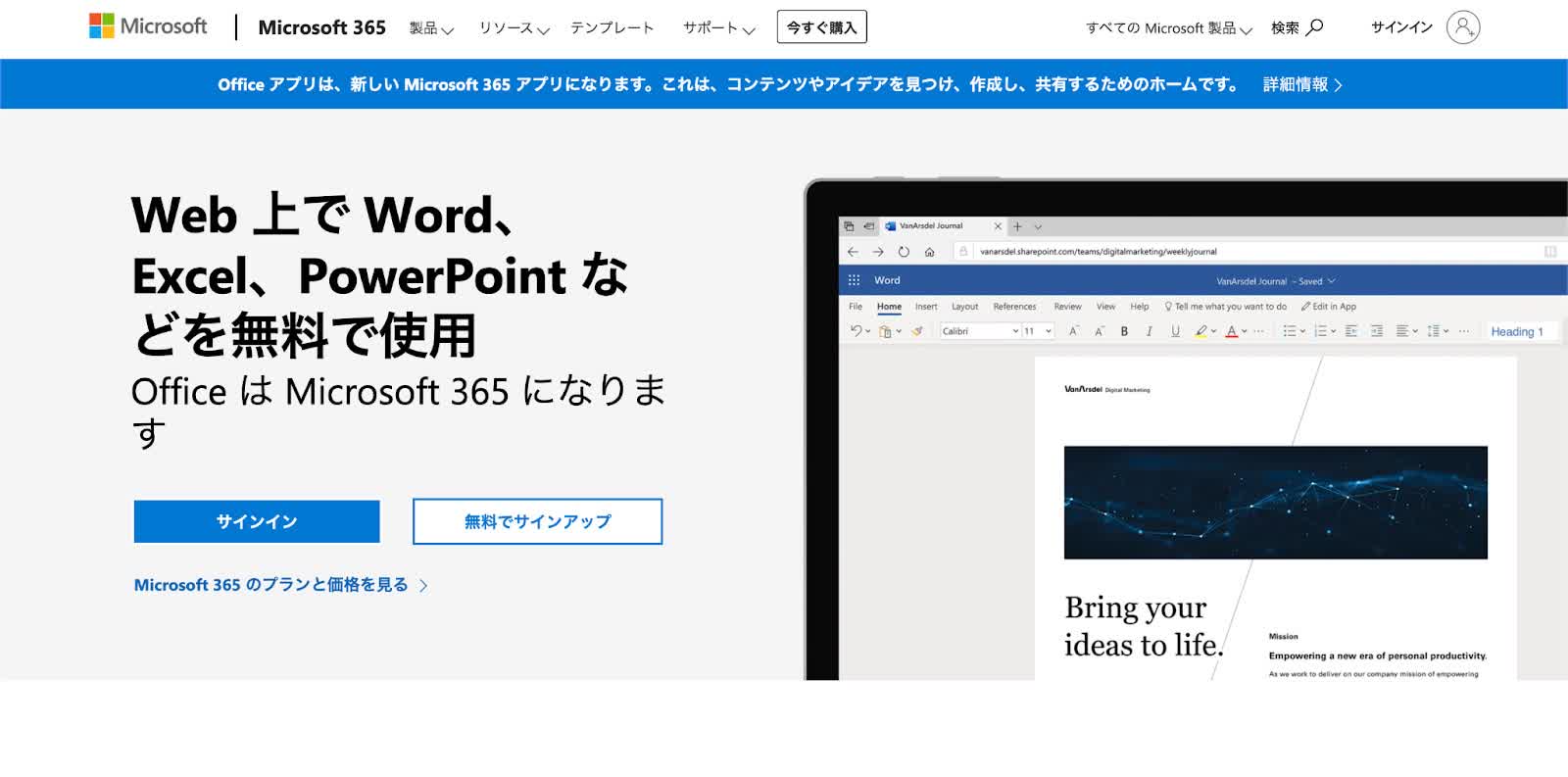This screenshot has width=1568, height=777.
Task: Click the red font color A icon
Action: [x=1232, y=331]
